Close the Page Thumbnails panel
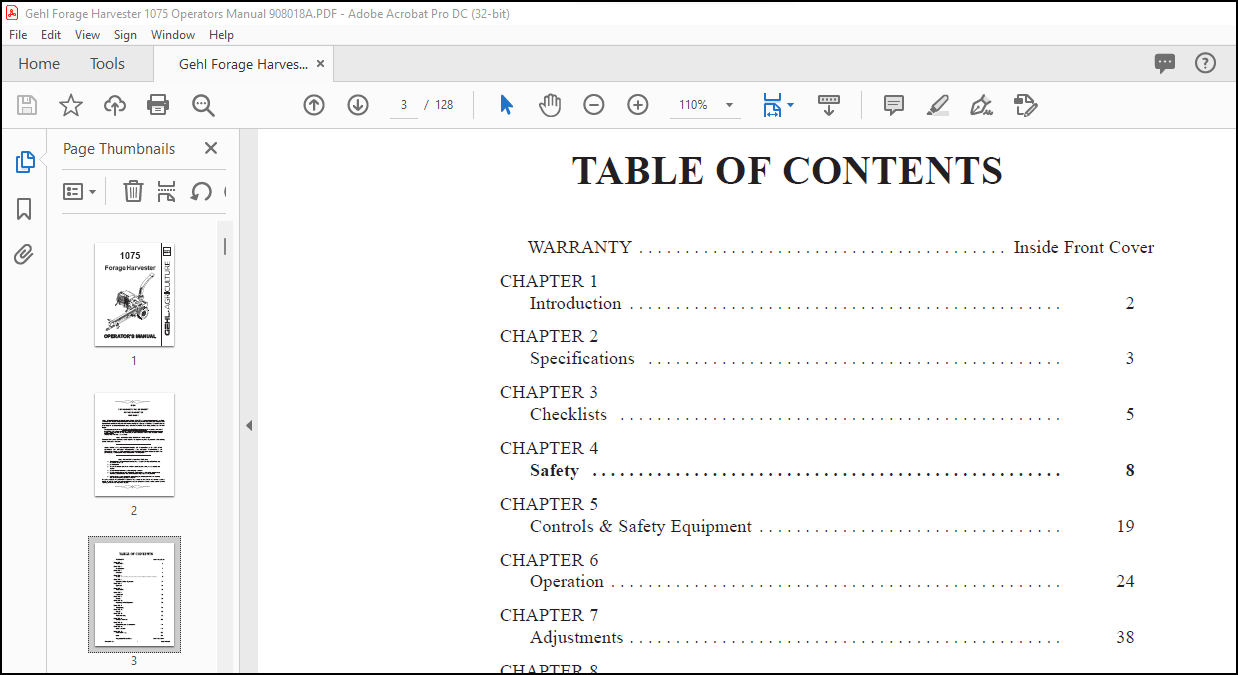The height and width of the screenshot is (675, 1238). (211, 148)
